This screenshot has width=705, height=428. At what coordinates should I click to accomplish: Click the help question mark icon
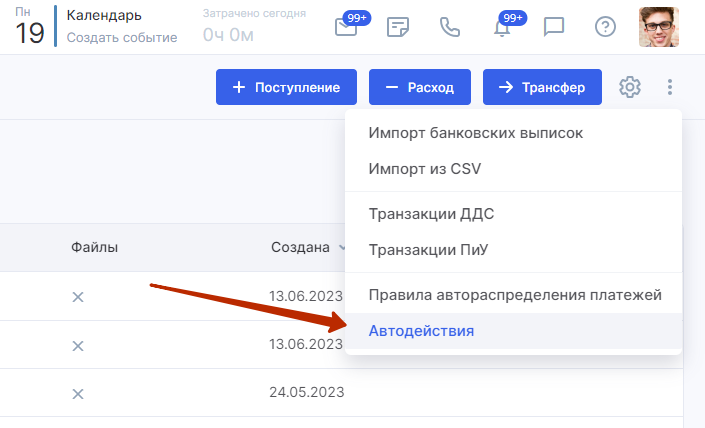605,27
